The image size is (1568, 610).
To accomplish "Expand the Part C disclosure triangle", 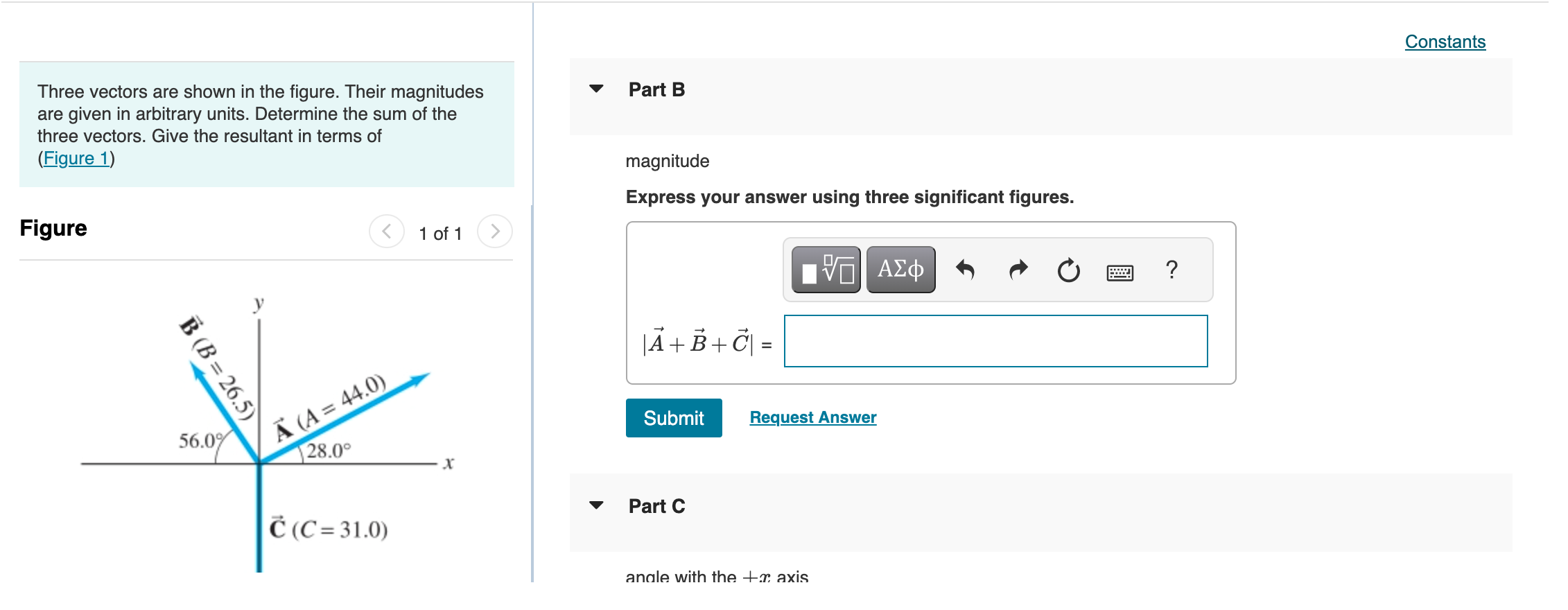I will tap(597, 506).
